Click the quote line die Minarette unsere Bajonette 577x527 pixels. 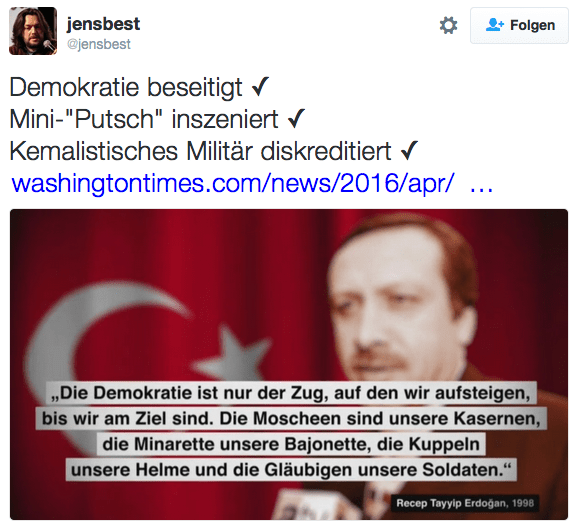click(291, 444)
